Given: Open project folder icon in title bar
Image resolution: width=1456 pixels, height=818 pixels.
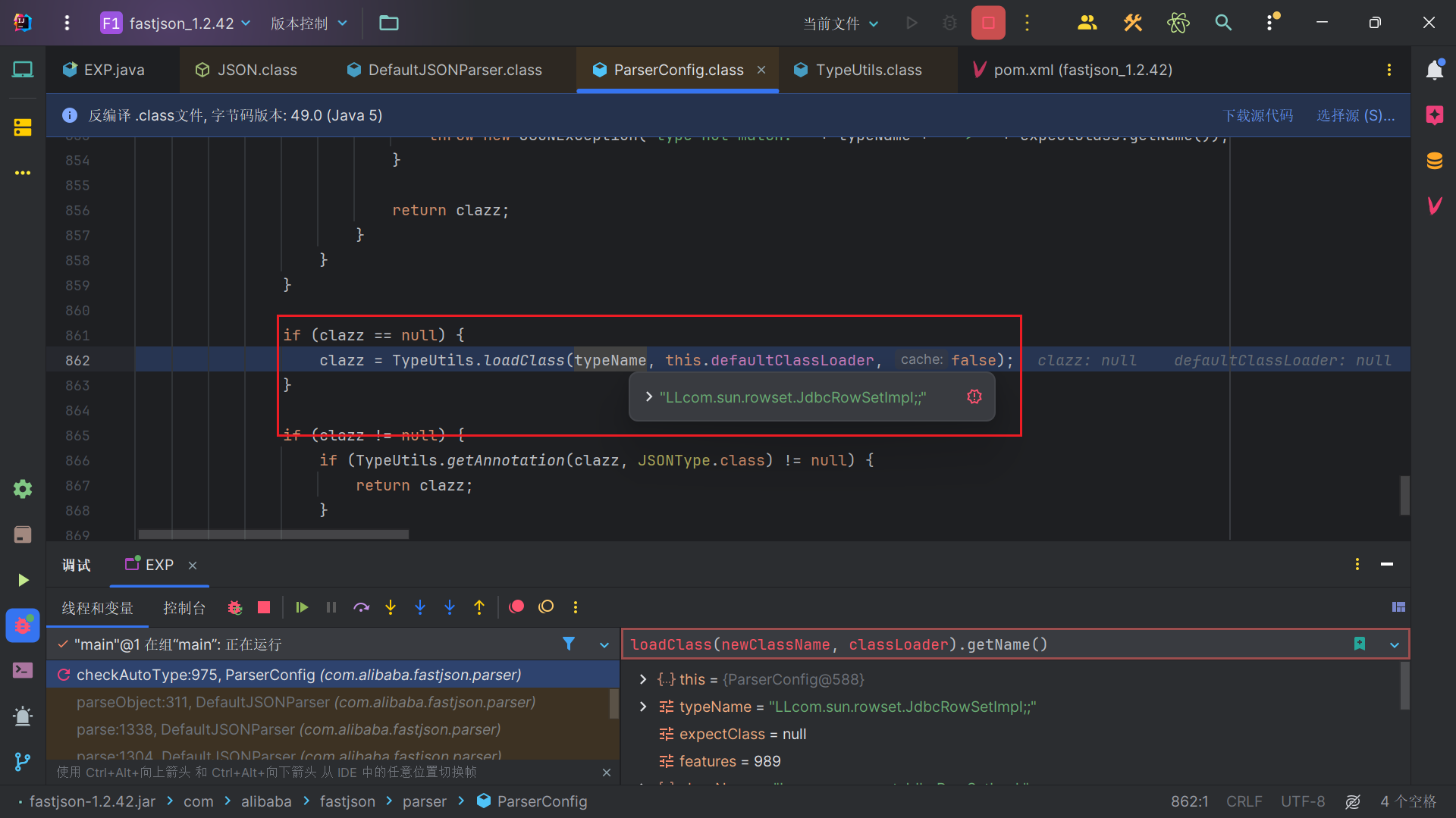Looking at the screenshot, I should [389, 24].
